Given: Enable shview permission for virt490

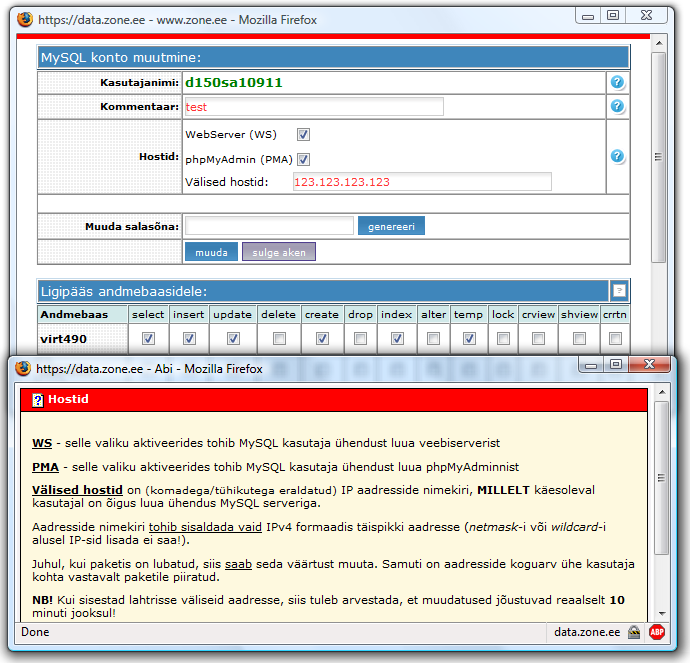Looking at the screenshot, I should pos(579,338).
